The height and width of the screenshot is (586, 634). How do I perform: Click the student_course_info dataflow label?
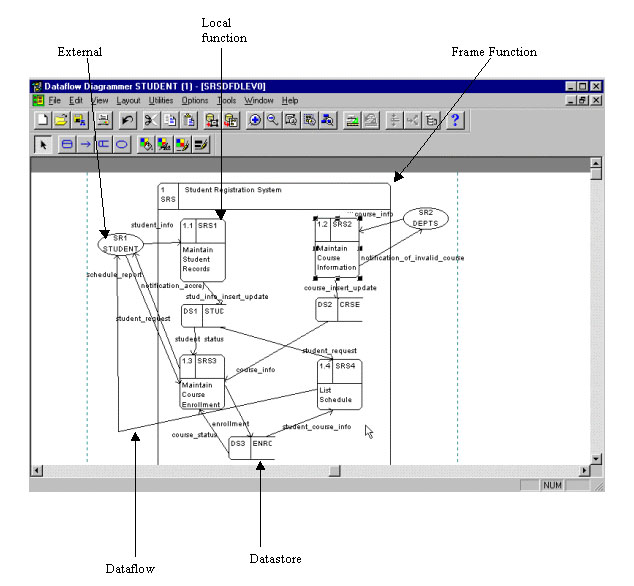pyautogui.click(x=317, y=427)
